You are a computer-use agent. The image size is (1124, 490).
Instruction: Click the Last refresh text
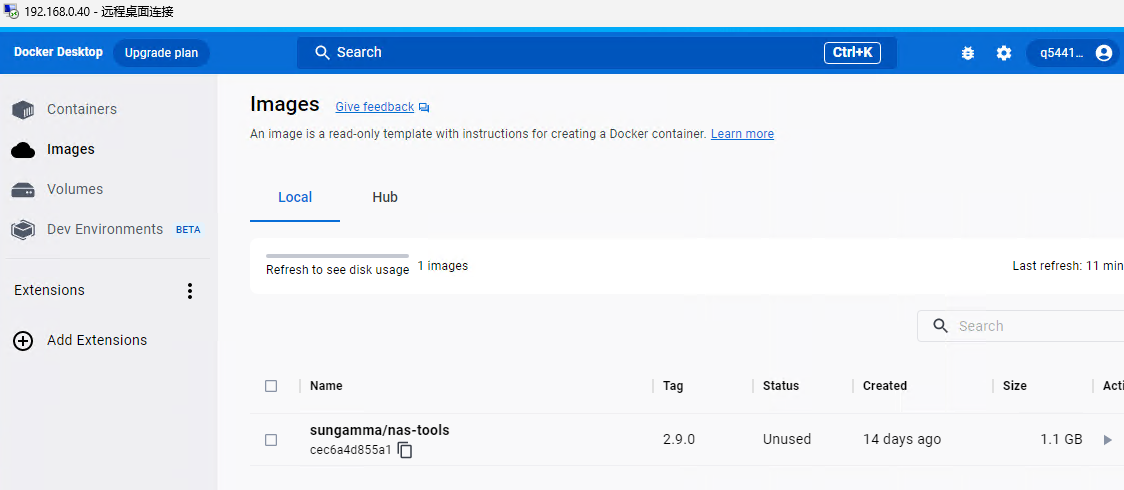[1068, 266]
